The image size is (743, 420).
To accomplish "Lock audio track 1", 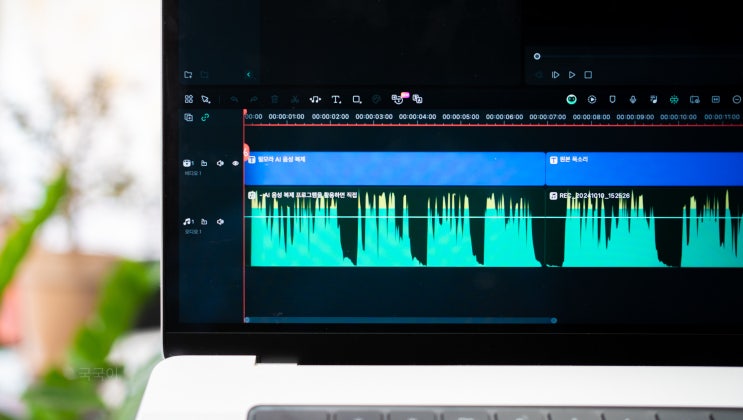I will 204,221.
